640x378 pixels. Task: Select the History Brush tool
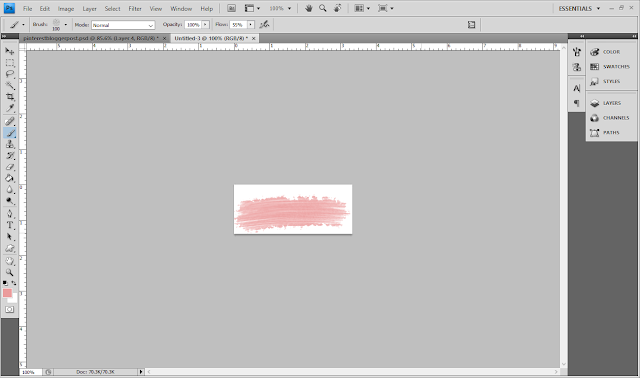[x=10, y=156]
